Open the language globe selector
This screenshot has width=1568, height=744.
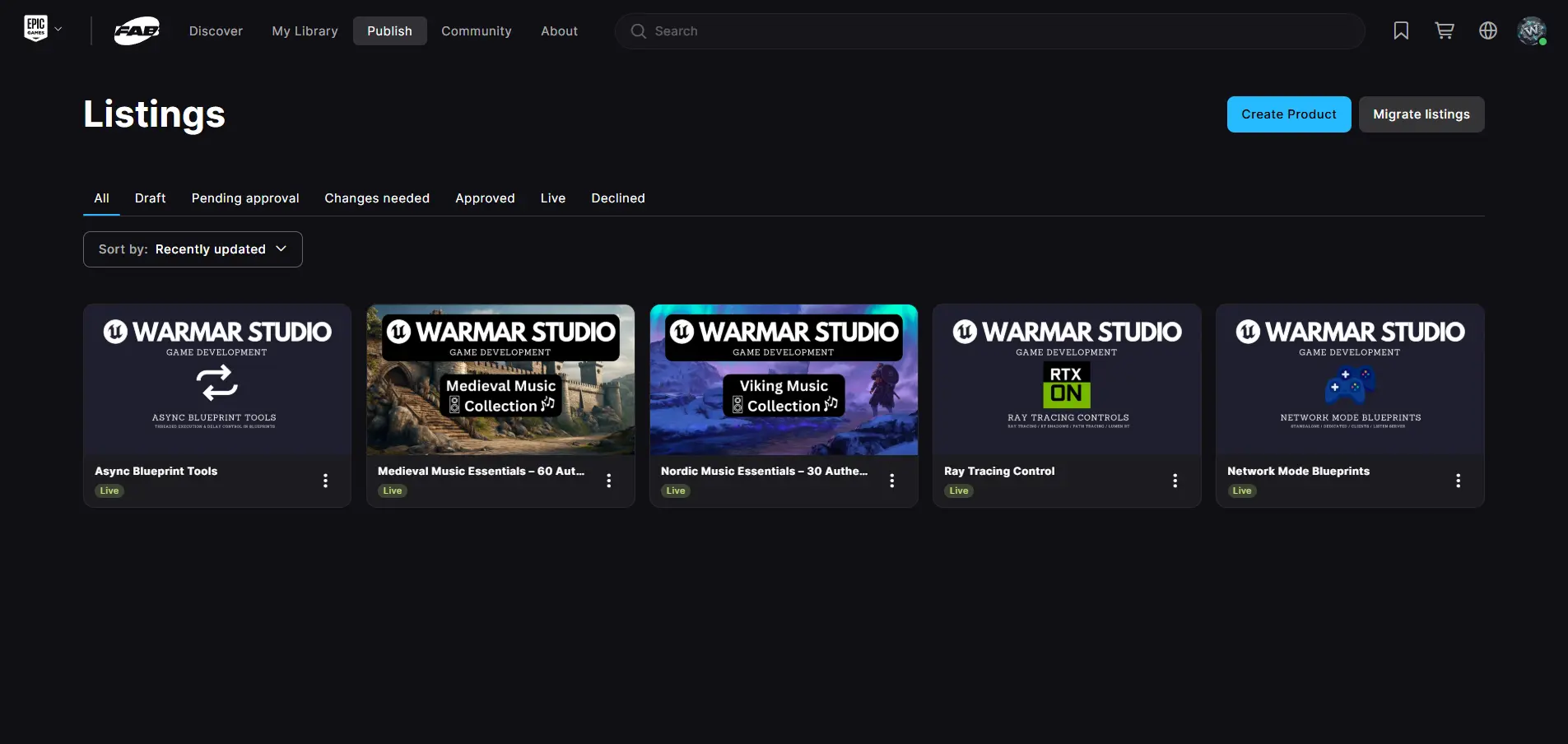(1488, 30)
